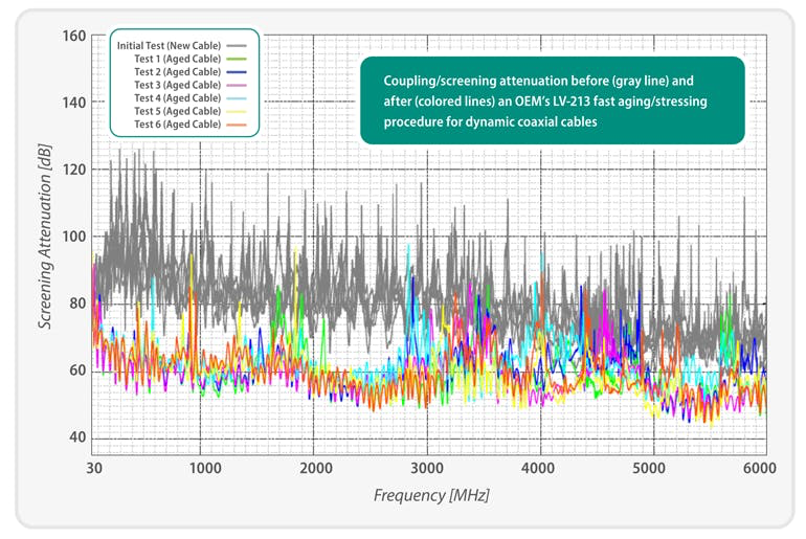Click the blue Test 2 legend line
Image resolution: width=806 pixels, height=539 pixels.
(238, 72)
